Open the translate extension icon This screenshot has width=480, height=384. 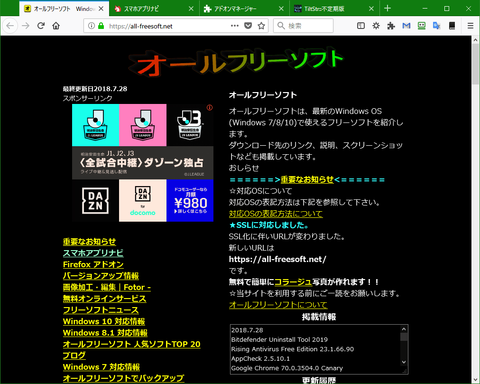[x=437, y=26]
